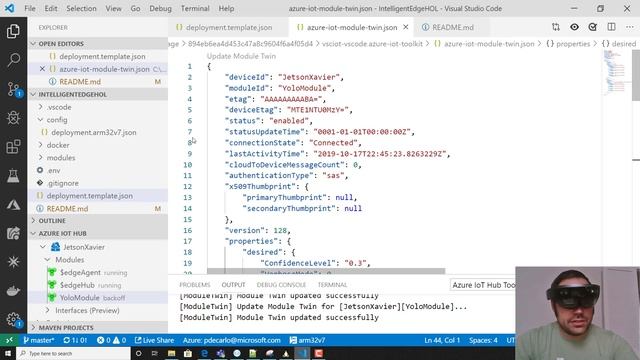This screenshot has width=640, height=360.
Task: Open the Terminal menu
Action: pyautogui.click(x=195, y=8)
